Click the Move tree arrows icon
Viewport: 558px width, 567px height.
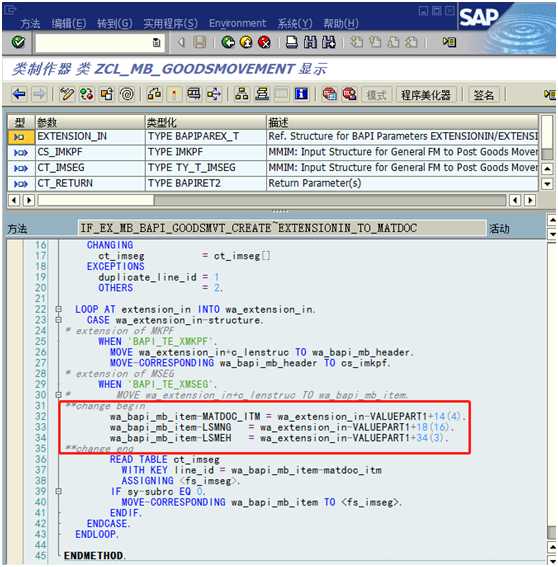tap(214, 95)
